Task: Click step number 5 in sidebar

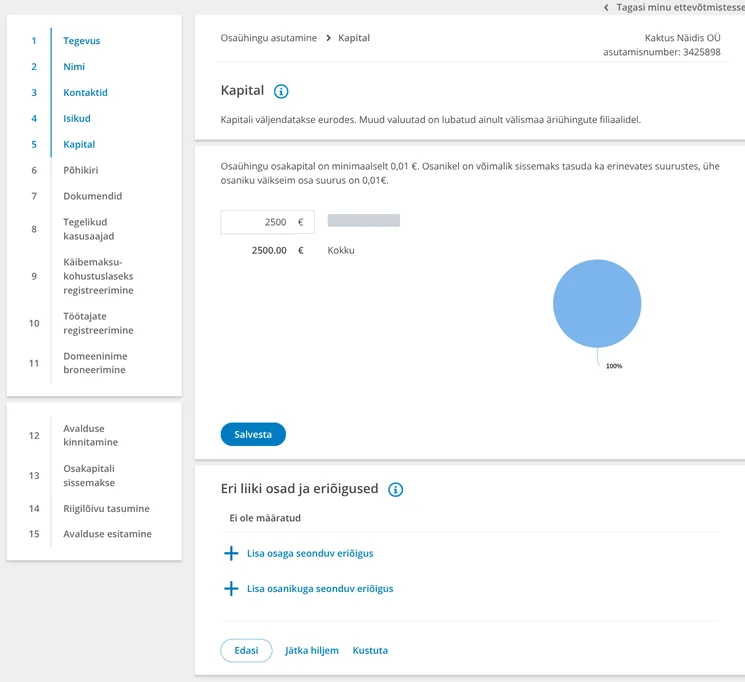Action: tap(34, 144)
